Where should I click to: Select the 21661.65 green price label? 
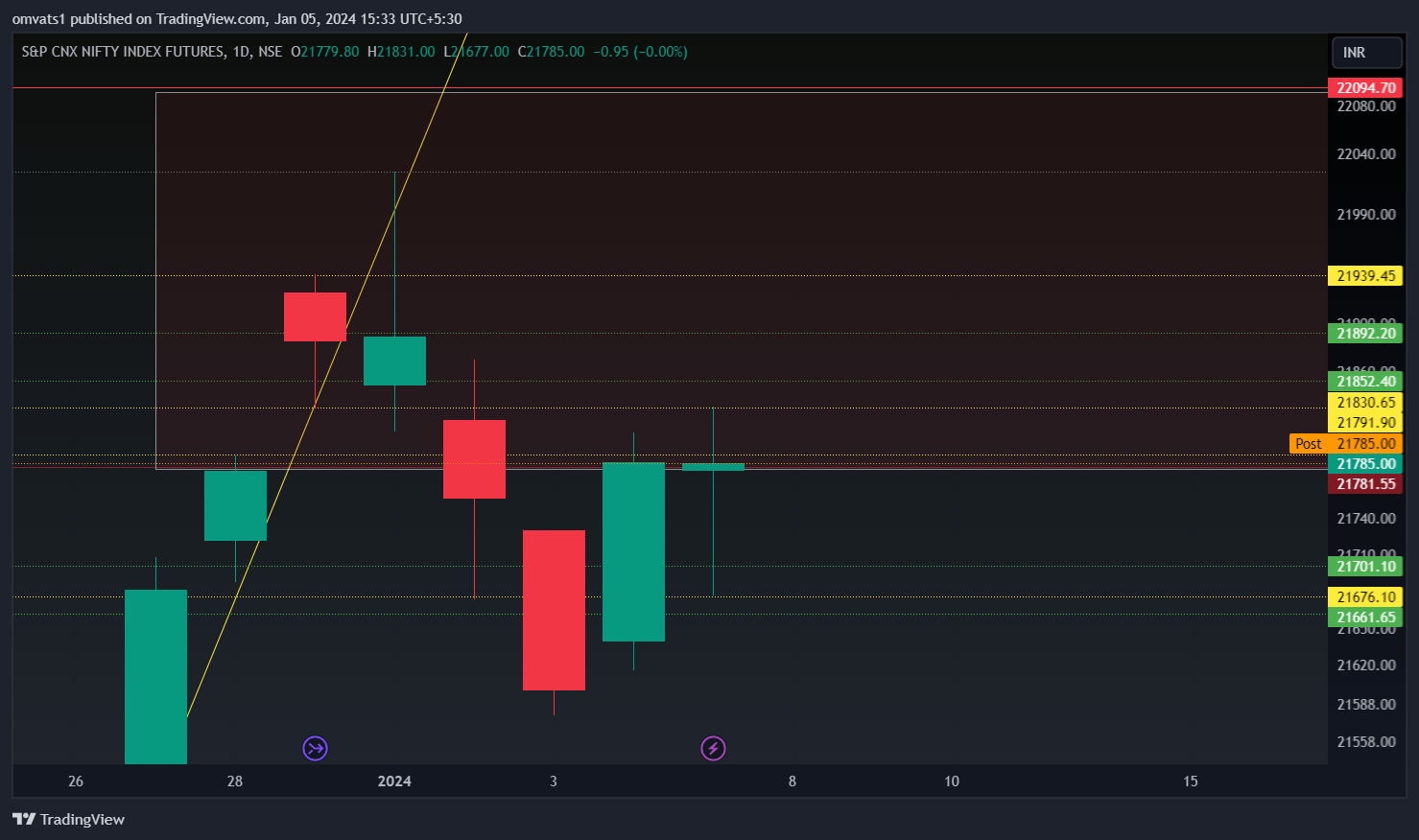(1365, 618)
